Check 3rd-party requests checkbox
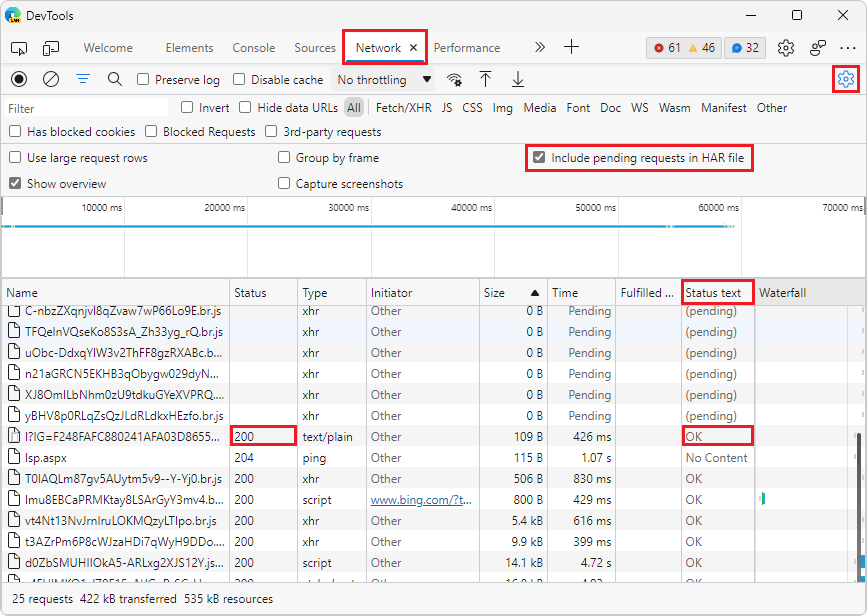867x616 pixels. [x=271, y=132]
